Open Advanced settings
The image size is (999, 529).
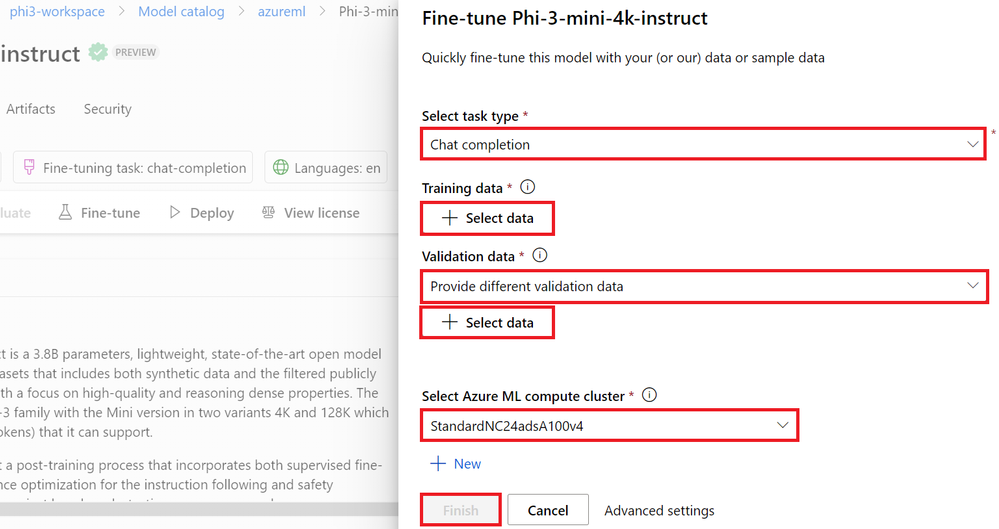(659, 510)
